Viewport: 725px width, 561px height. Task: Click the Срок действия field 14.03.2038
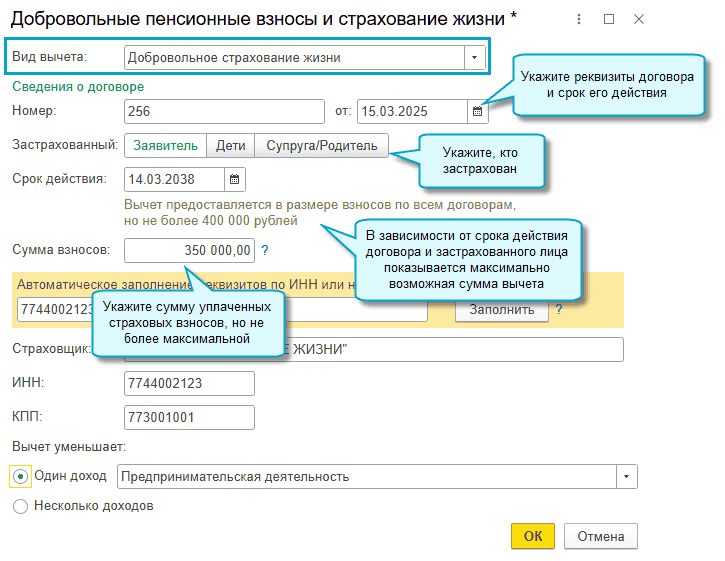click(174, 179)
